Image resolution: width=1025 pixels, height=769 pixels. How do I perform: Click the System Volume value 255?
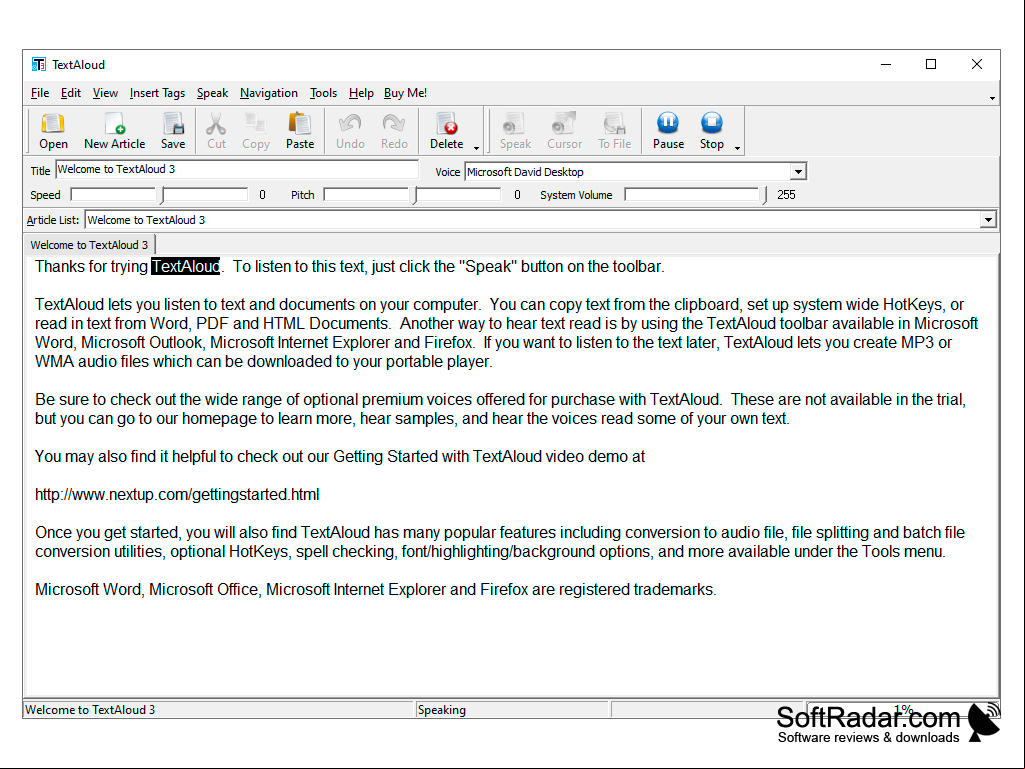coord(786,195)
